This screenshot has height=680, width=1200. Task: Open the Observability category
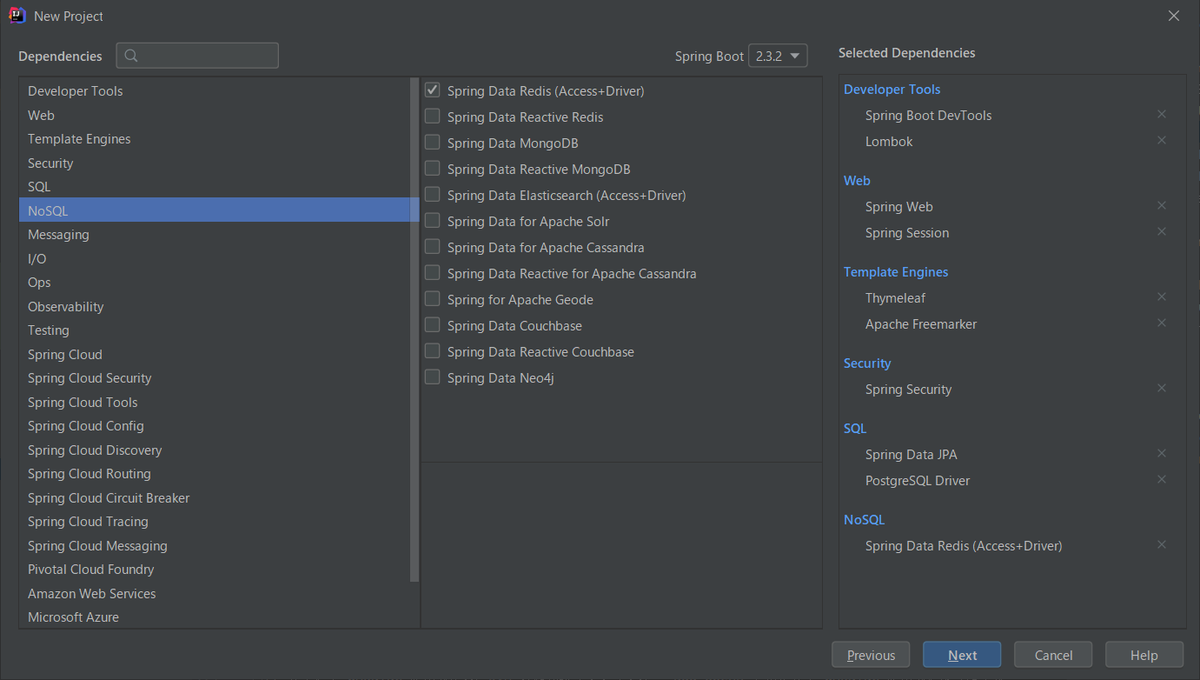[x=214, y=306]
